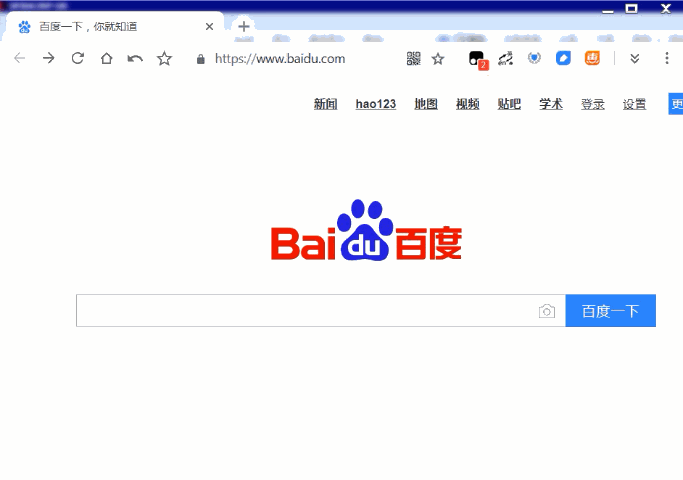The height and width of the screenshot is (480, 683).
Task: Open the 学术 link
Action: pos(551,104)
